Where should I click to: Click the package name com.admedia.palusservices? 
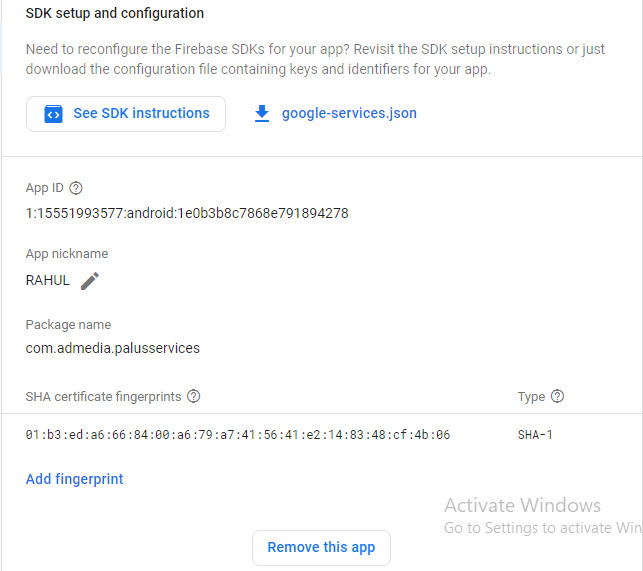pyautogui.click(x=113, y=348)
